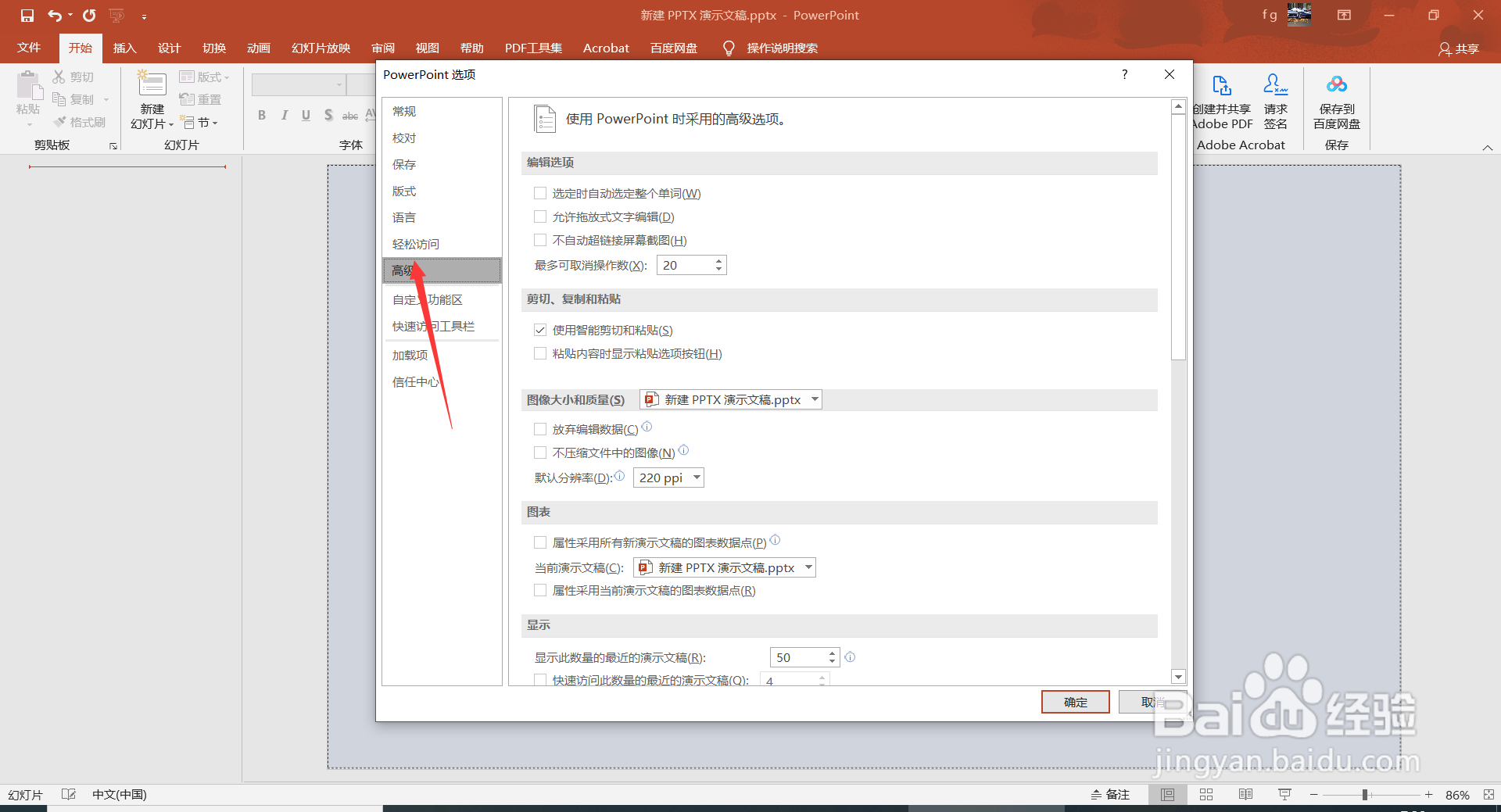Image resolution: width=1501 pixels, height=812 pixels.
Task: Check 放弃编辑数据 checkbox
Action: [540, 429]
